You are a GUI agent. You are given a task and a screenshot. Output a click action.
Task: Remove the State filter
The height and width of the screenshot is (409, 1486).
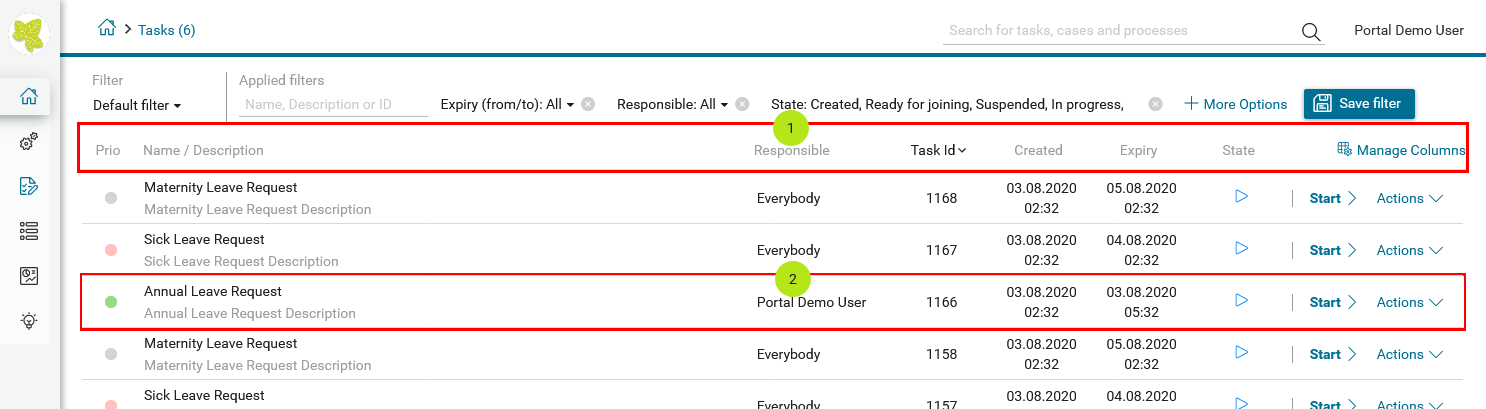(x=1155, y=104)
